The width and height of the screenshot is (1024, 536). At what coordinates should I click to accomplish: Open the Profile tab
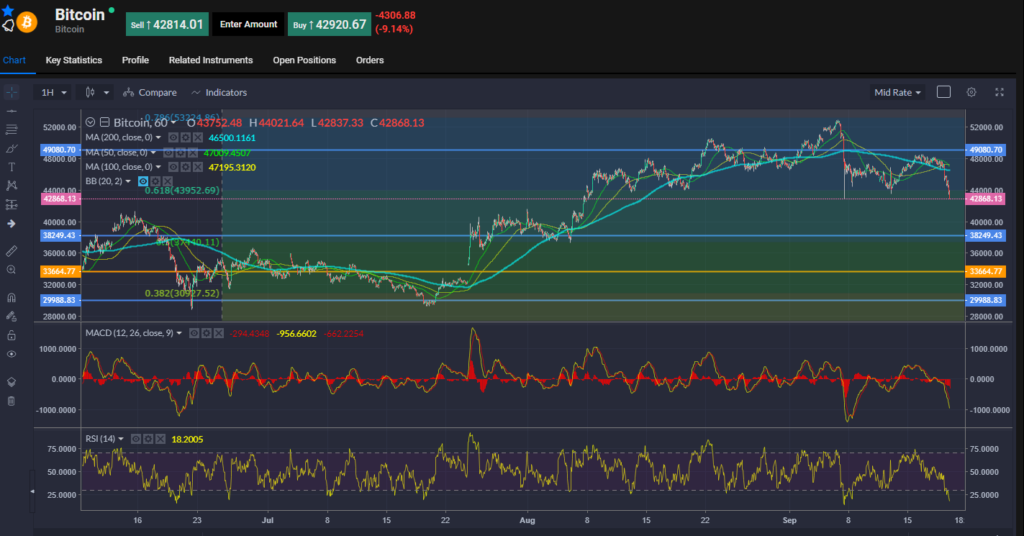135,60
